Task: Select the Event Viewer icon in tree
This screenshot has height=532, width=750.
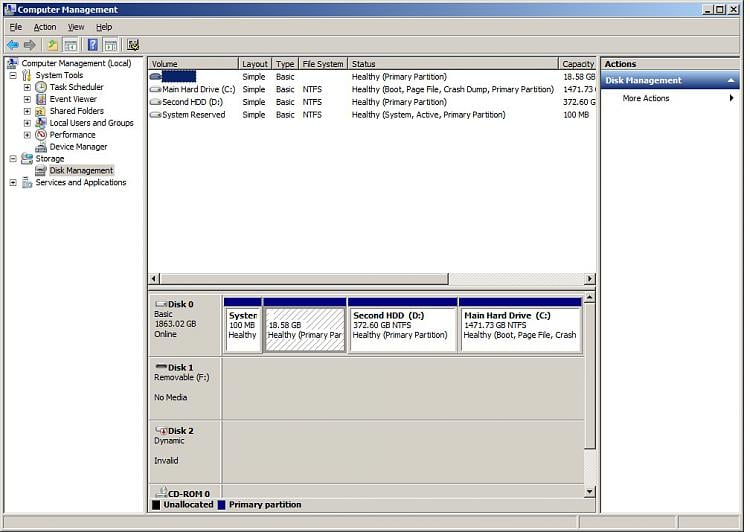Action: pos(41,99)
